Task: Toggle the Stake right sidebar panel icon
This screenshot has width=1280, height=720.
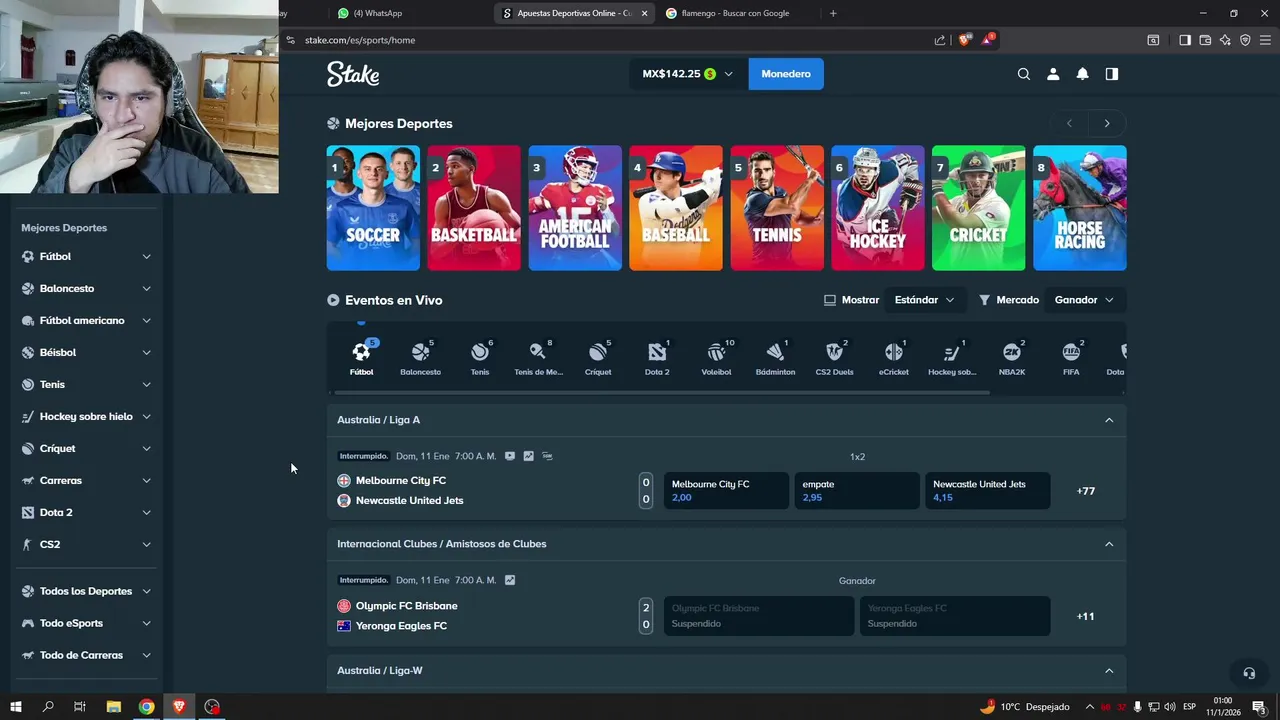Action: coord(1111,74)
